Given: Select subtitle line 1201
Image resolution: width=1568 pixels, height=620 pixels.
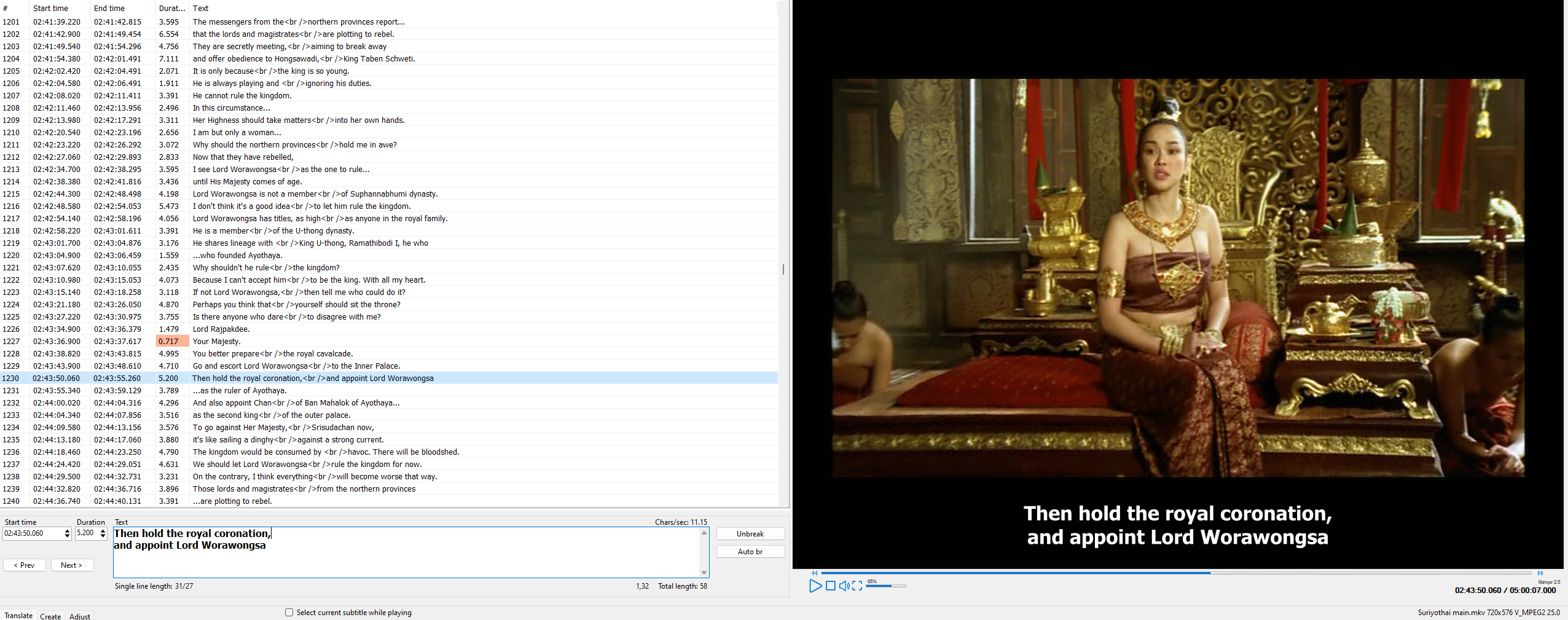Looking at the screenshot, I should click(x=389, y=22).
